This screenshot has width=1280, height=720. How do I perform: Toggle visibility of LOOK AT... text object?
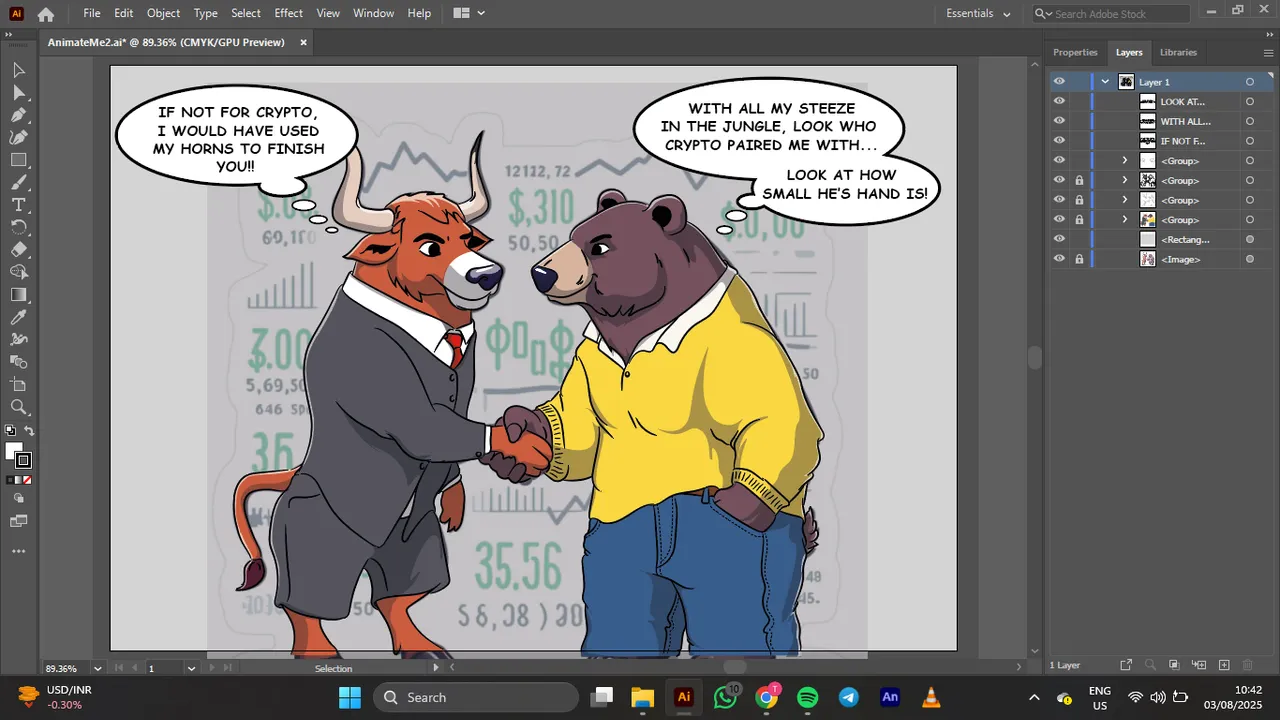[1059, 101]
